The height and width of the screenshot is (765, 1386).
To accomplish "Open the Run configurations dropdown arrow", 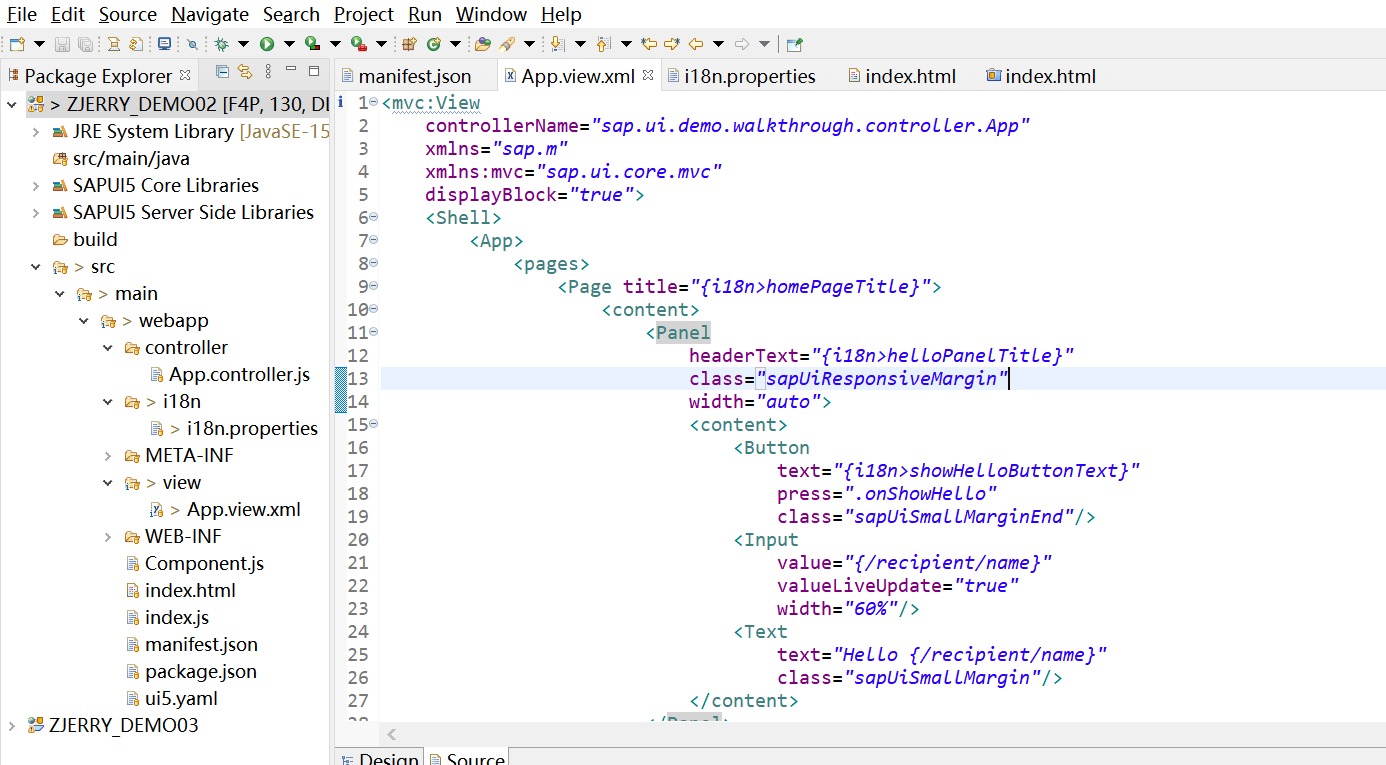I will tap(288, 43).
